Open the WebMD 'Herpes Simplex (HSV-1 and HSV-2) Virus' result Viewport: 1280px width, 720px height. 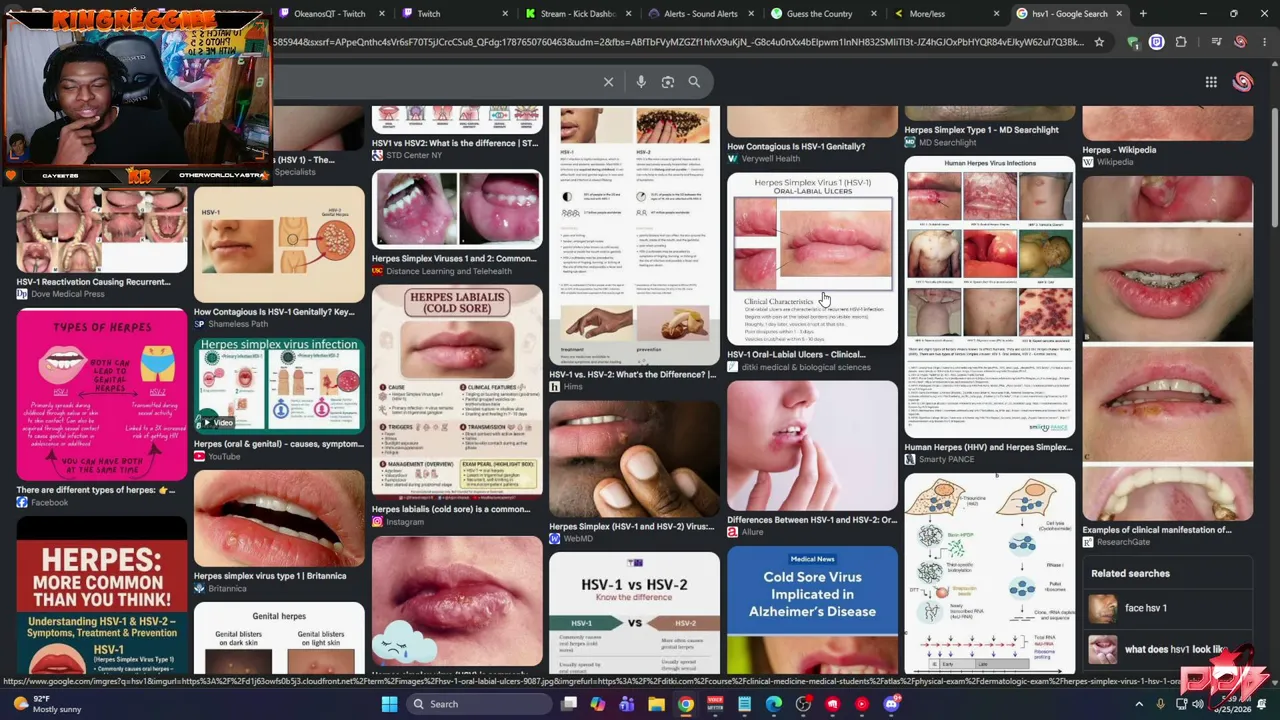click(x=632, y=527)
